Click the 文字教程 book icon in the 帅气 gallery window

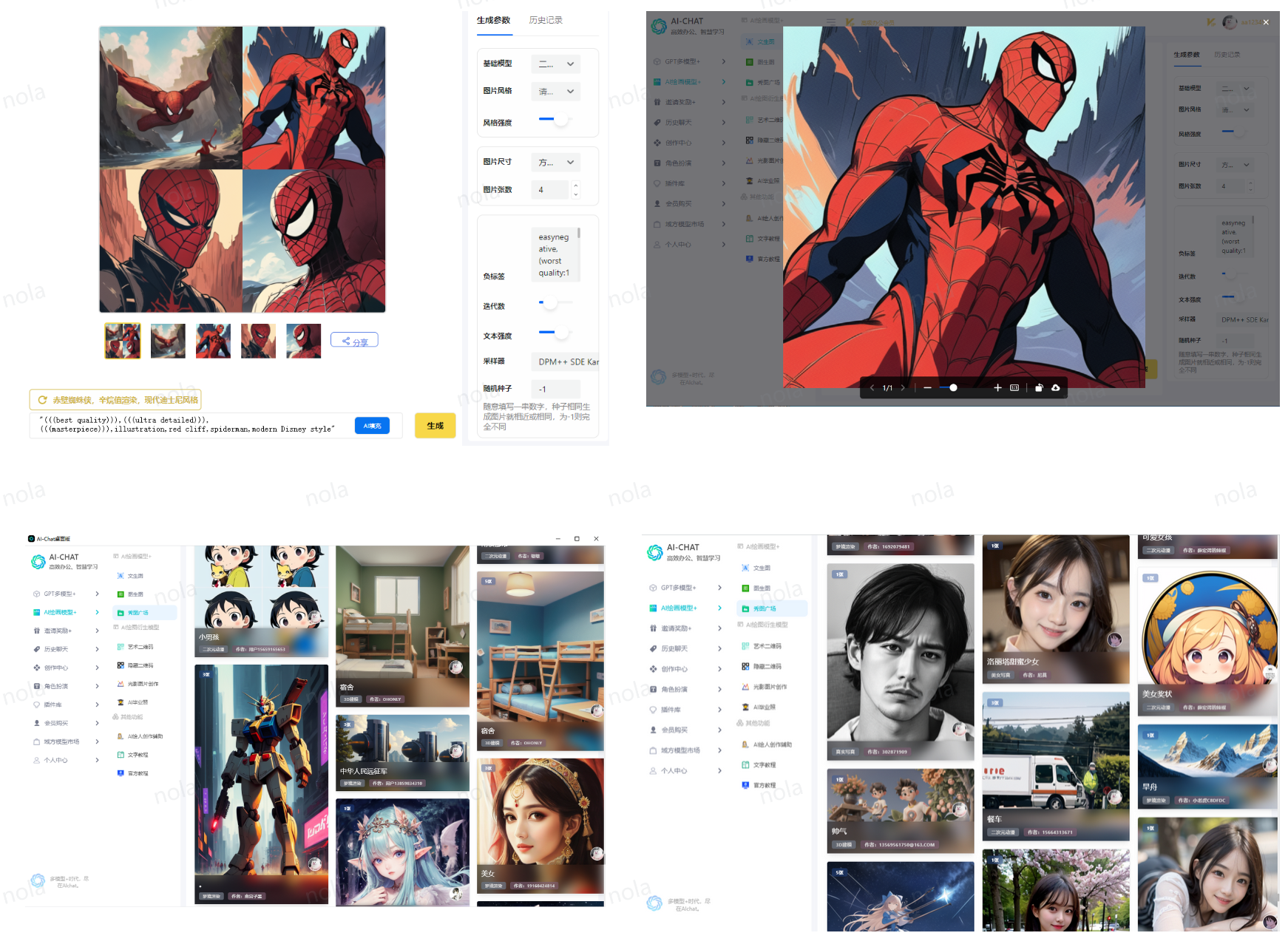pos(745,764)
